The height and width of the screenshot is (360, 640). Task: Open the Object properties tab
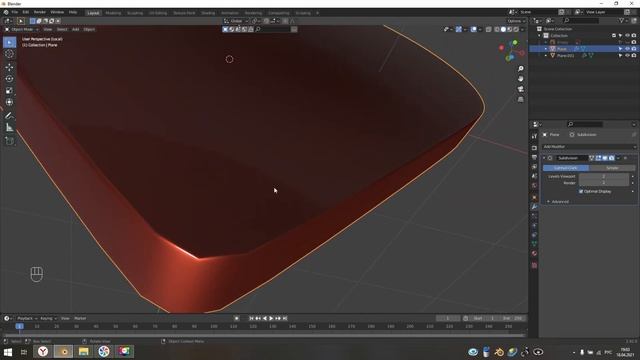(x=534, y=198)
